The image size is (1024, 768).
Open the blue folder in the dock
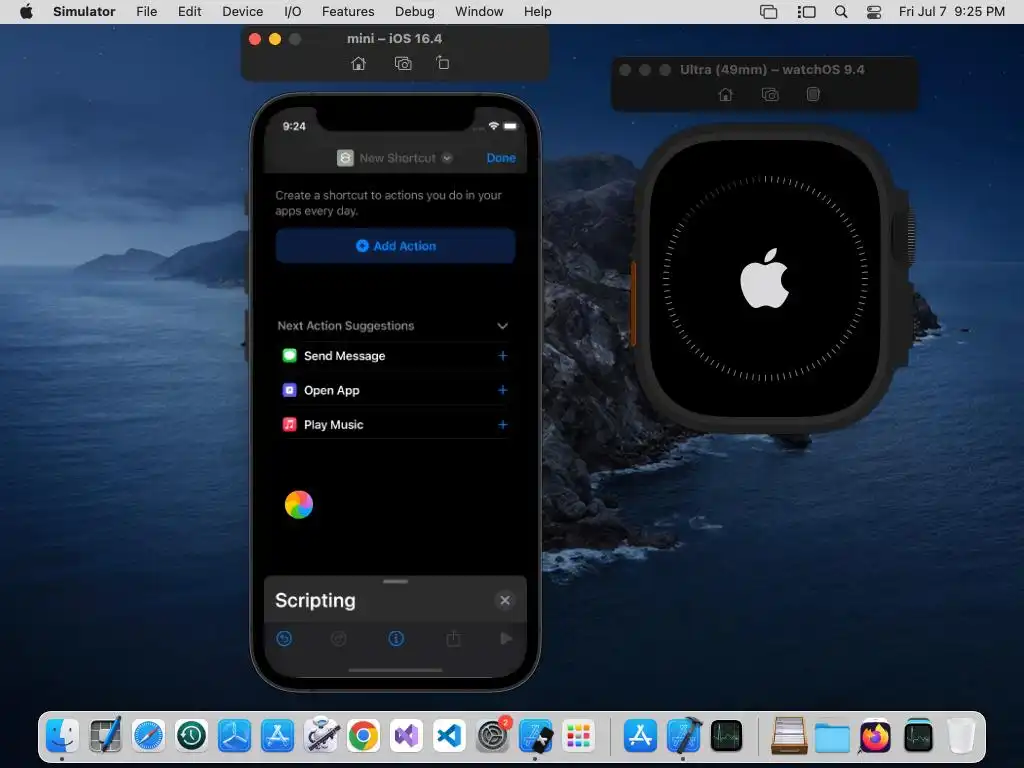tap(832, 737)
